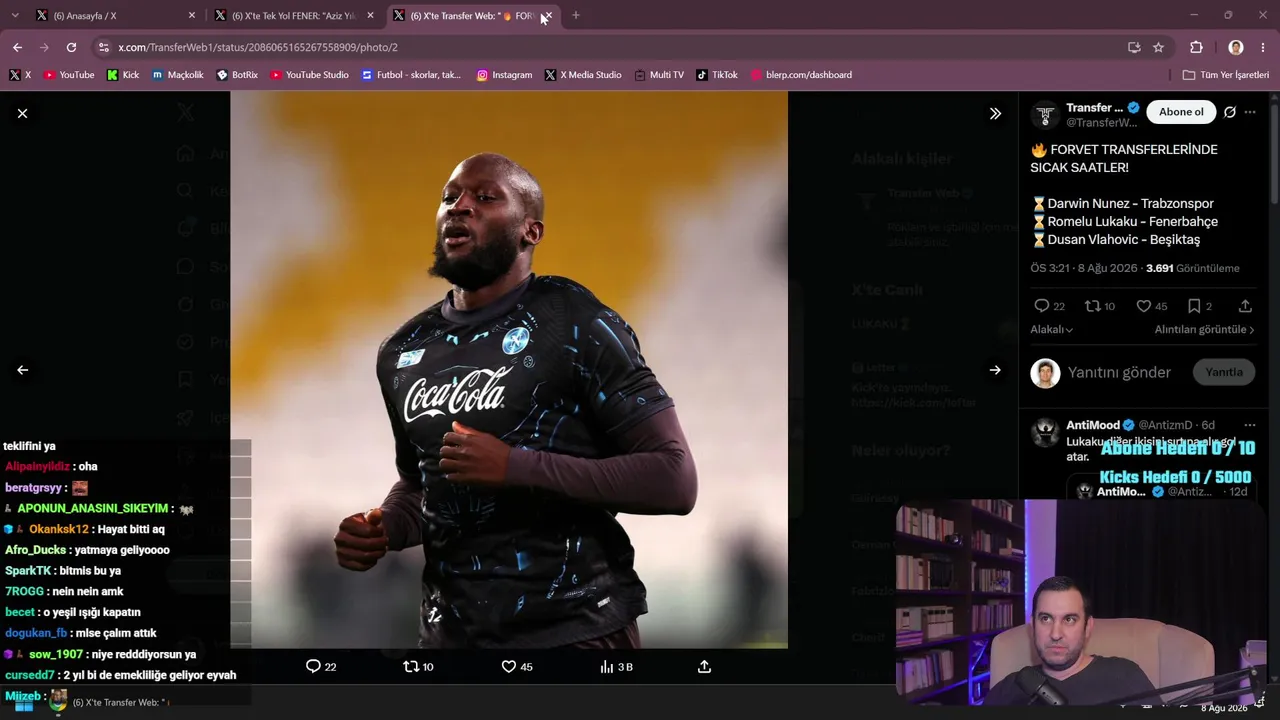Click the Darwin Nunez - Trabzonspor line
Image resolution: width=1280 pixels, height=720 pixels.
click(x=1122, y=203)
